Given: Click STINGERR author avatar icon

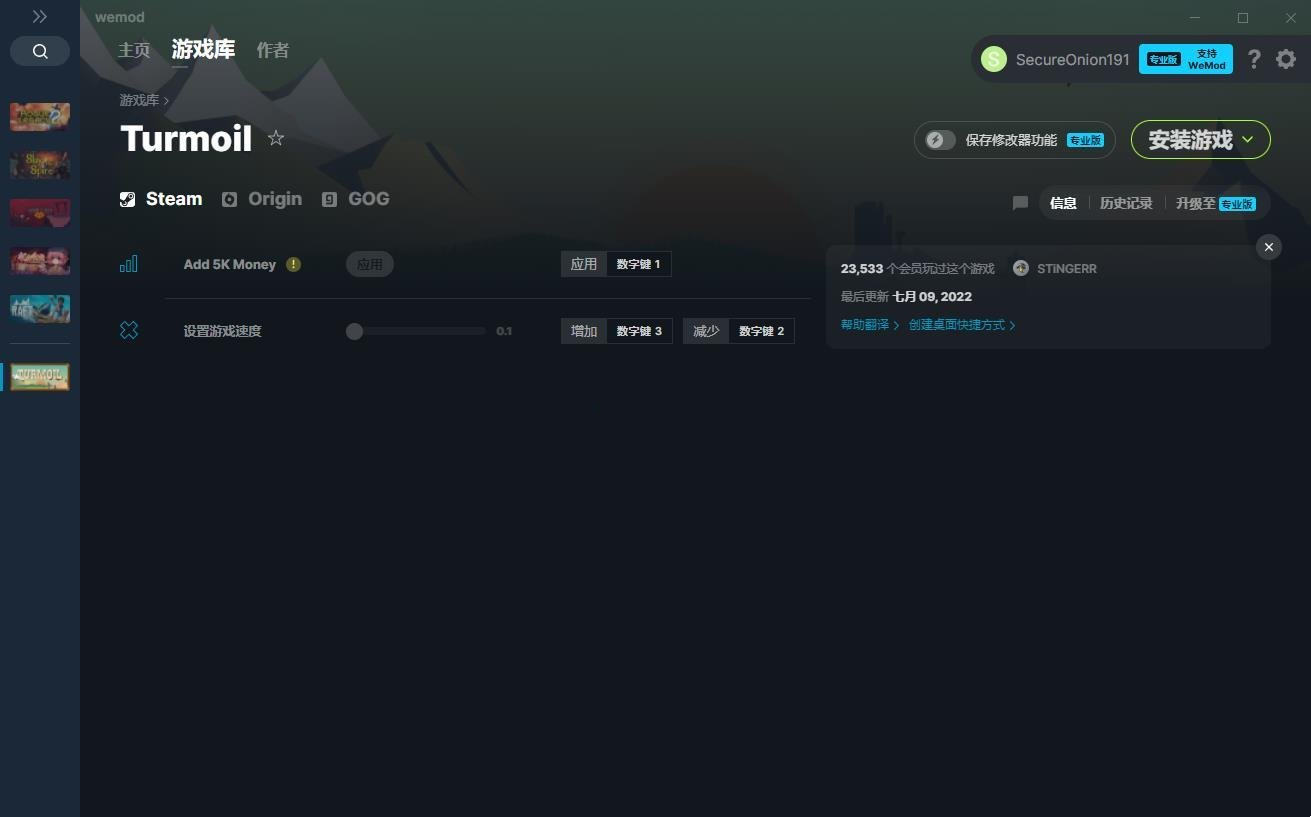Looking at the screenshot, I should (x=1021, y=268).
